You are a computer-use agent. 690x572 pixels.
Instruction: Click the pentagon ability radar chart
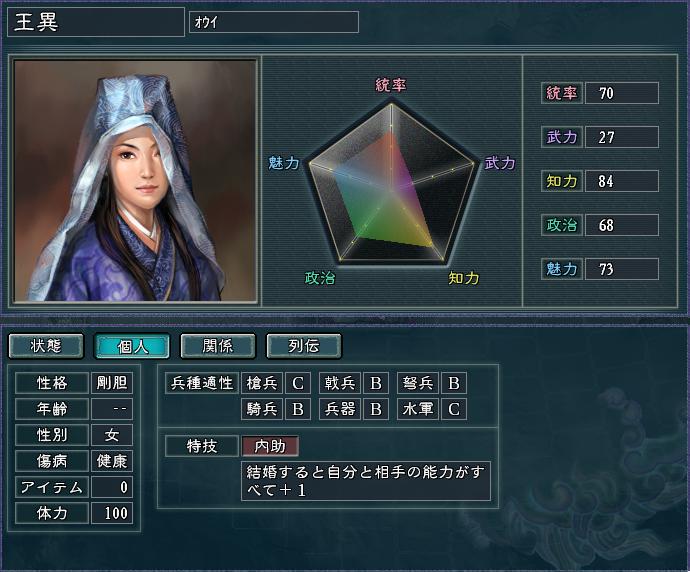click(x=391, y=182)
